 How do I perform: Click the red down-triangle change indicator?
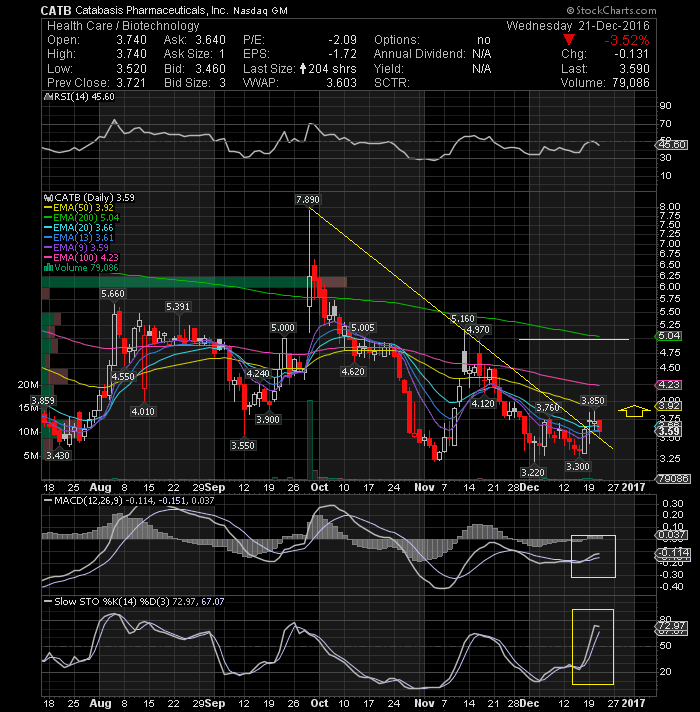click(x=568, y=40)
